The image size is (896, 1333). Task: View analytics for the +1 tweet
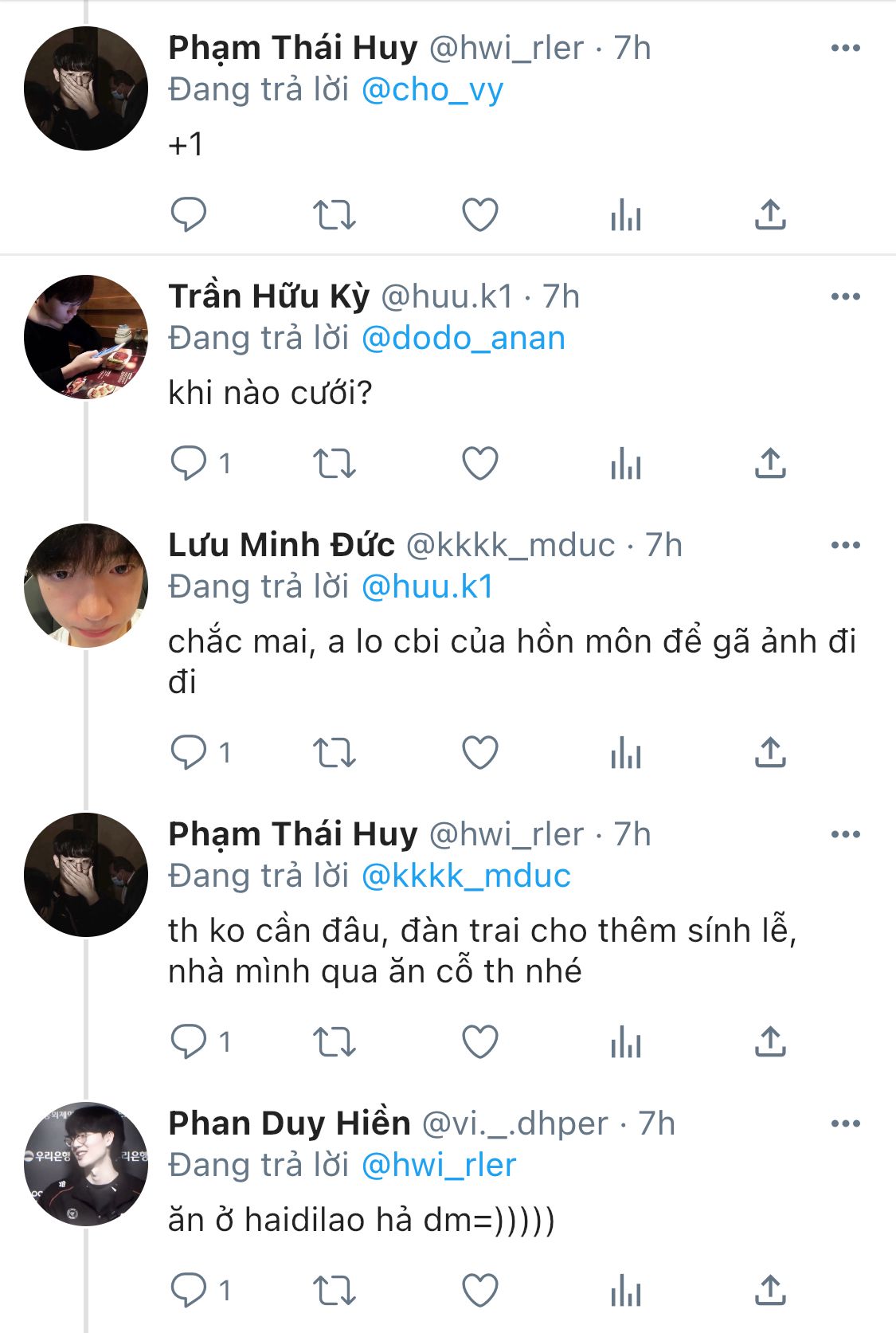(x=625, y=215)
